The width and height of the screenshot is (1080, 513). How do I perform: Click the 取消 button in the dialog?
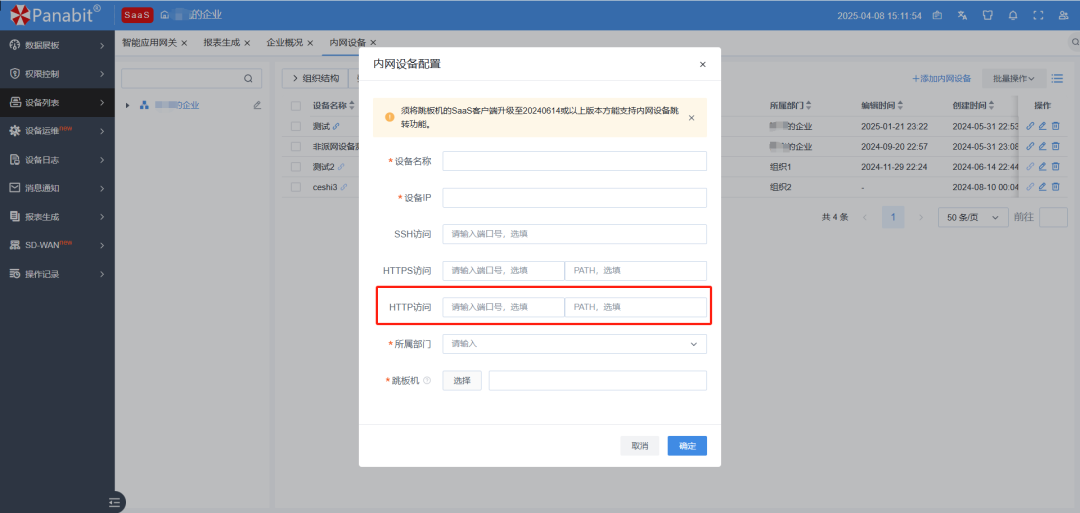coord(639,446)
